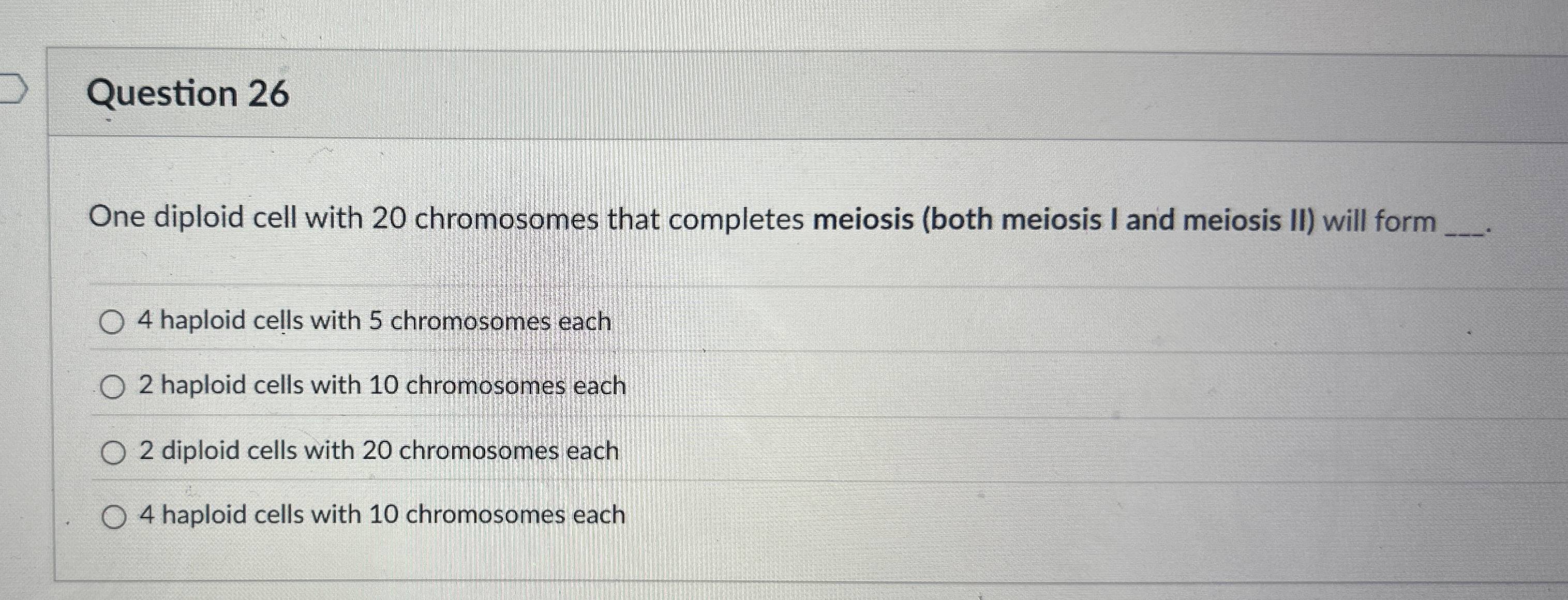
Task: Choose the answer ending in 20 chromosomes each
Action: pyautogui.click(x=379, y=451)
